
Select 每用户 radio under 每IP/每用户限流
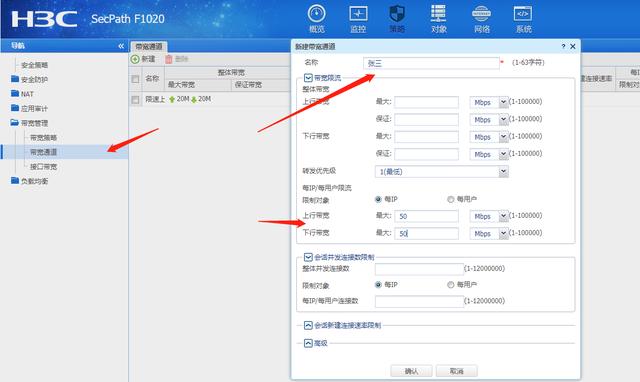click(451, 199)
